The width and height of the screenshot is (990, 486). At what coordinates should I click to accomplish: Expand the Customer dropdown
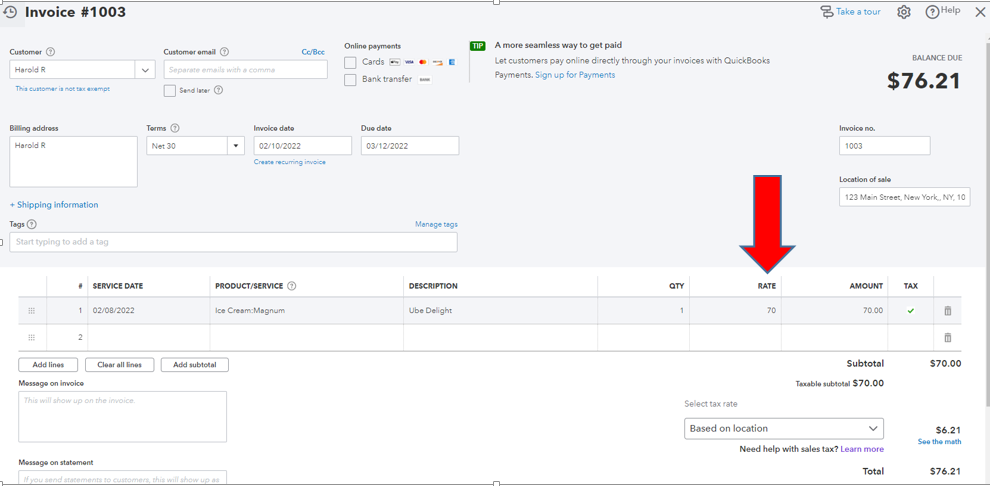(x=145, y=70)
